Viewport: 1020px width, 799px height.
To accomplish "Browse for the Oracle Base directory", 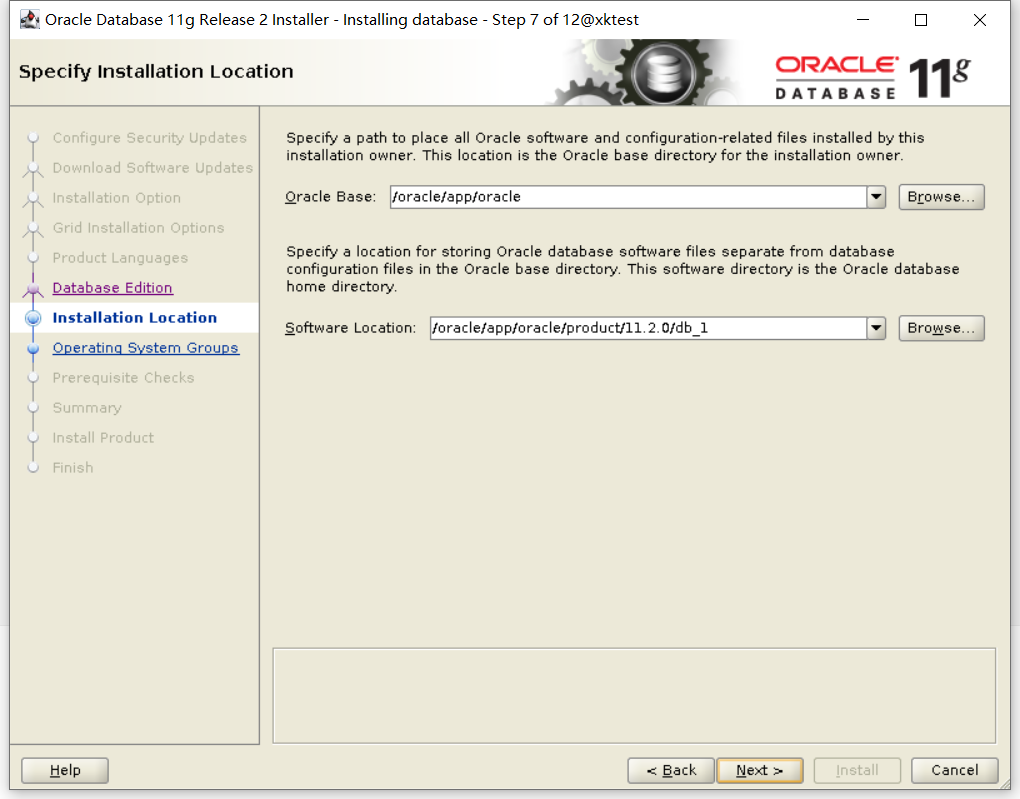I will [x=941, y=196].
